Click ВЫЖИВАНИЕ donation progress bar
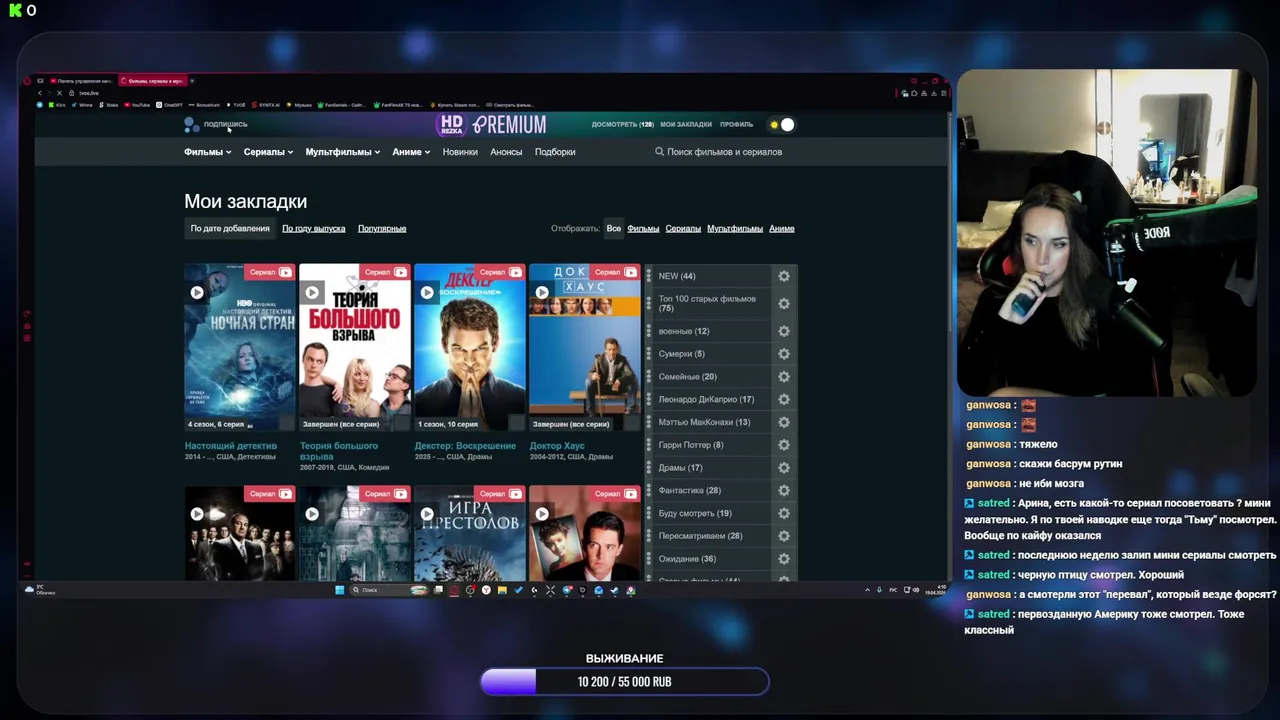This screenshot has height=720, width=1280. 625,682
